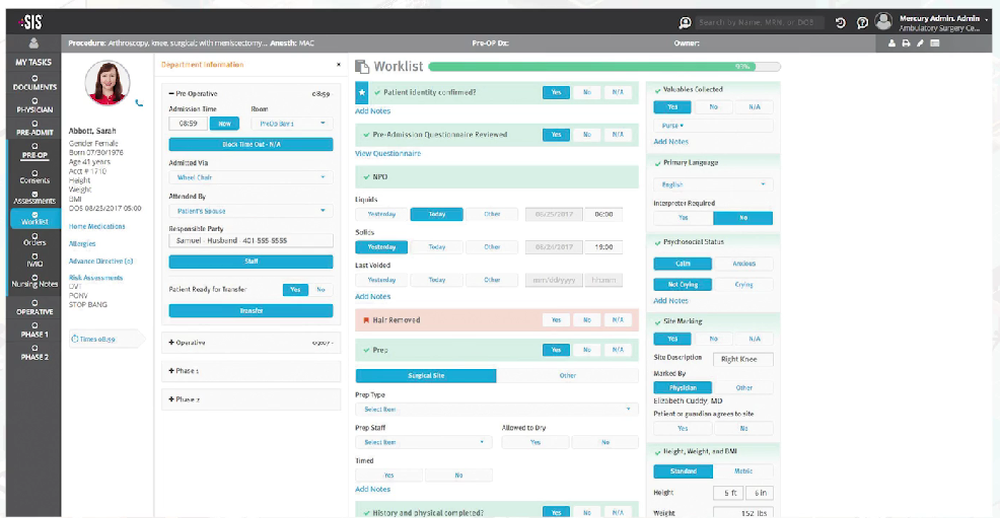Open Orders in the sidebar
The image size is (1000, 518).
34,239
